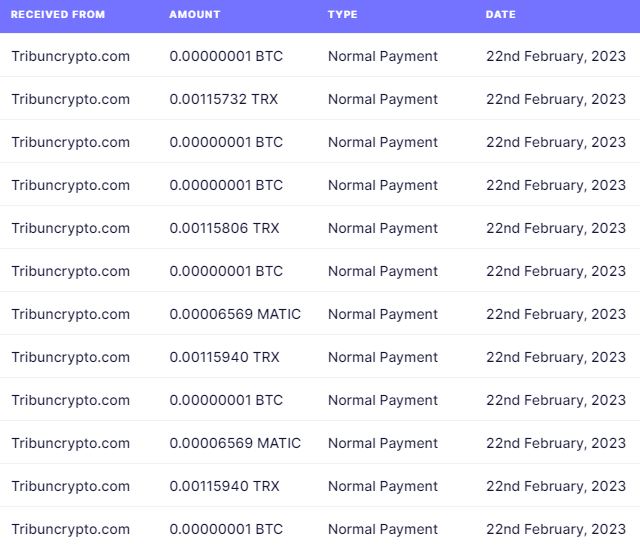Open Tribuncrypto.com link in first row
The height and width of the screenshot is (547, 640).
pyautogui.click(x=71, y=56)
